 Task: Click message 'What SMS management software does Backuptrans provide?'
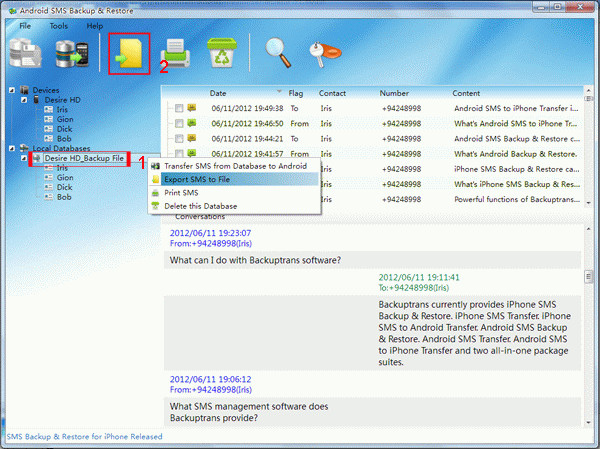coord(249,412)
